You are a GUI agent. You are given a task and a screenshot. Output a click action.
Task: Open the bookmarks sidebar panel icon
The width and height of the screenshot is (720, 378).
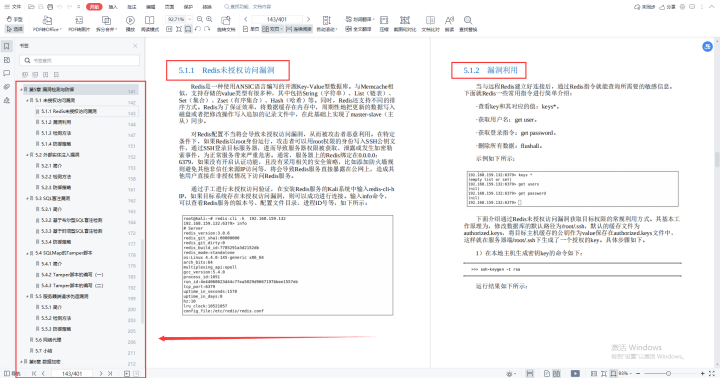click(x=6, y=46)
